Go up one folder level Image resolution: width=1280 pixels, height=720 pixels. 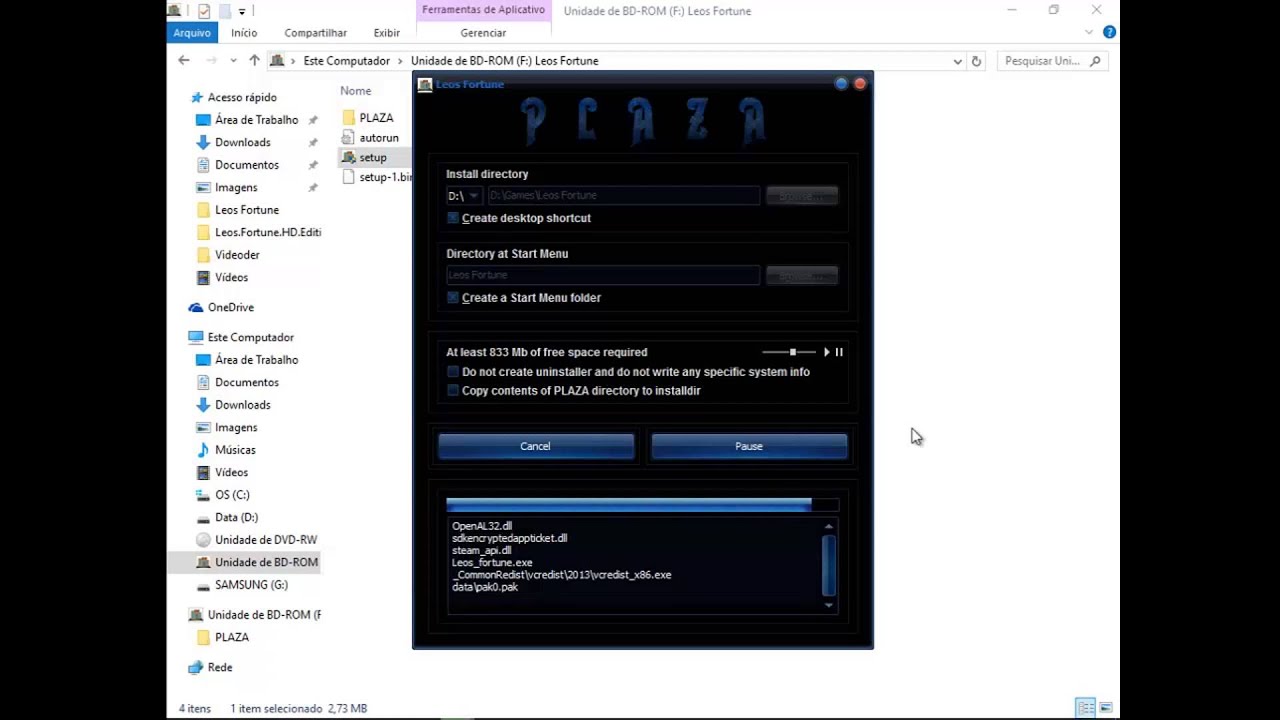coord(254,61)
